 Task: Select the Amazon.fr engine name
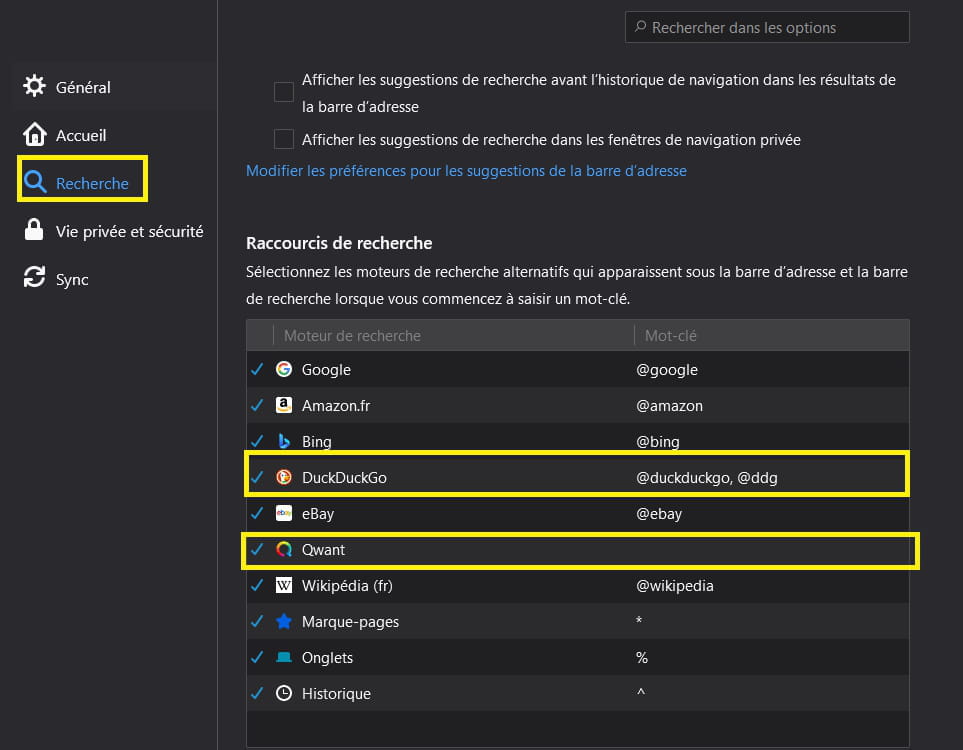336,405
